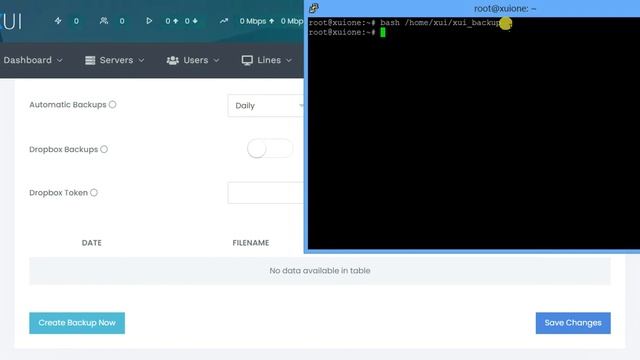Sort by the FILENAME column header
The height and width of the screenshot is (360, 640).
point(251,243)
